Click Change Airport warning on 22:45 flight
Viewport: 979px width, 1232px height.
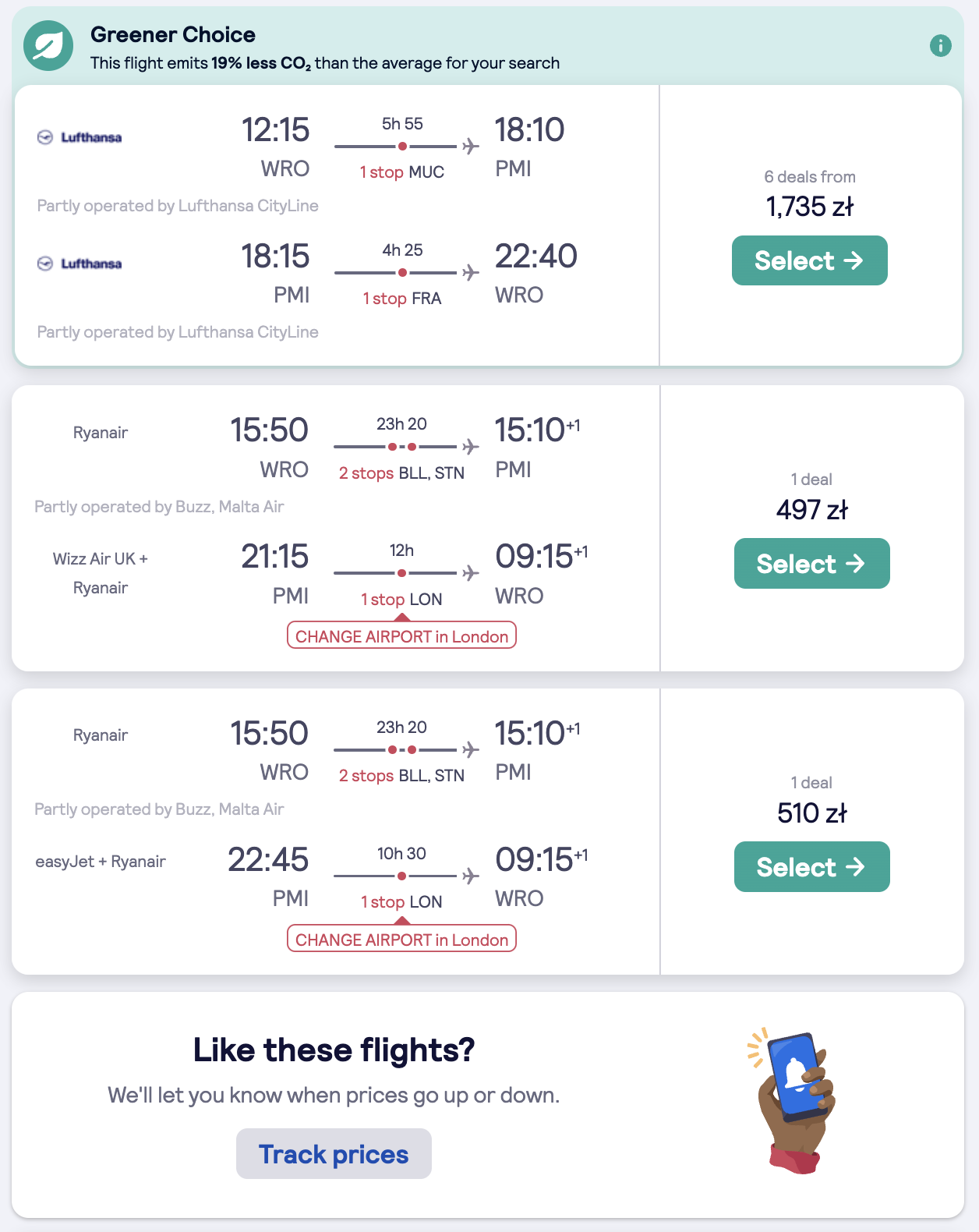point(401,940)
